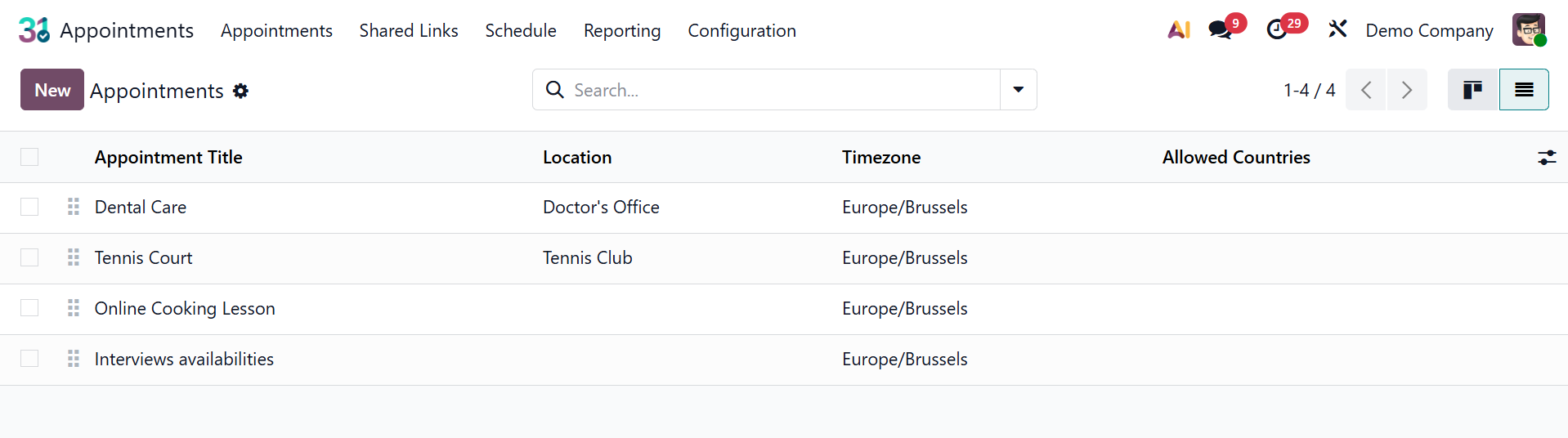1568x438 pixels.
Task: Click the debug tools wrench icon
Action: [x=1337, y=30]
